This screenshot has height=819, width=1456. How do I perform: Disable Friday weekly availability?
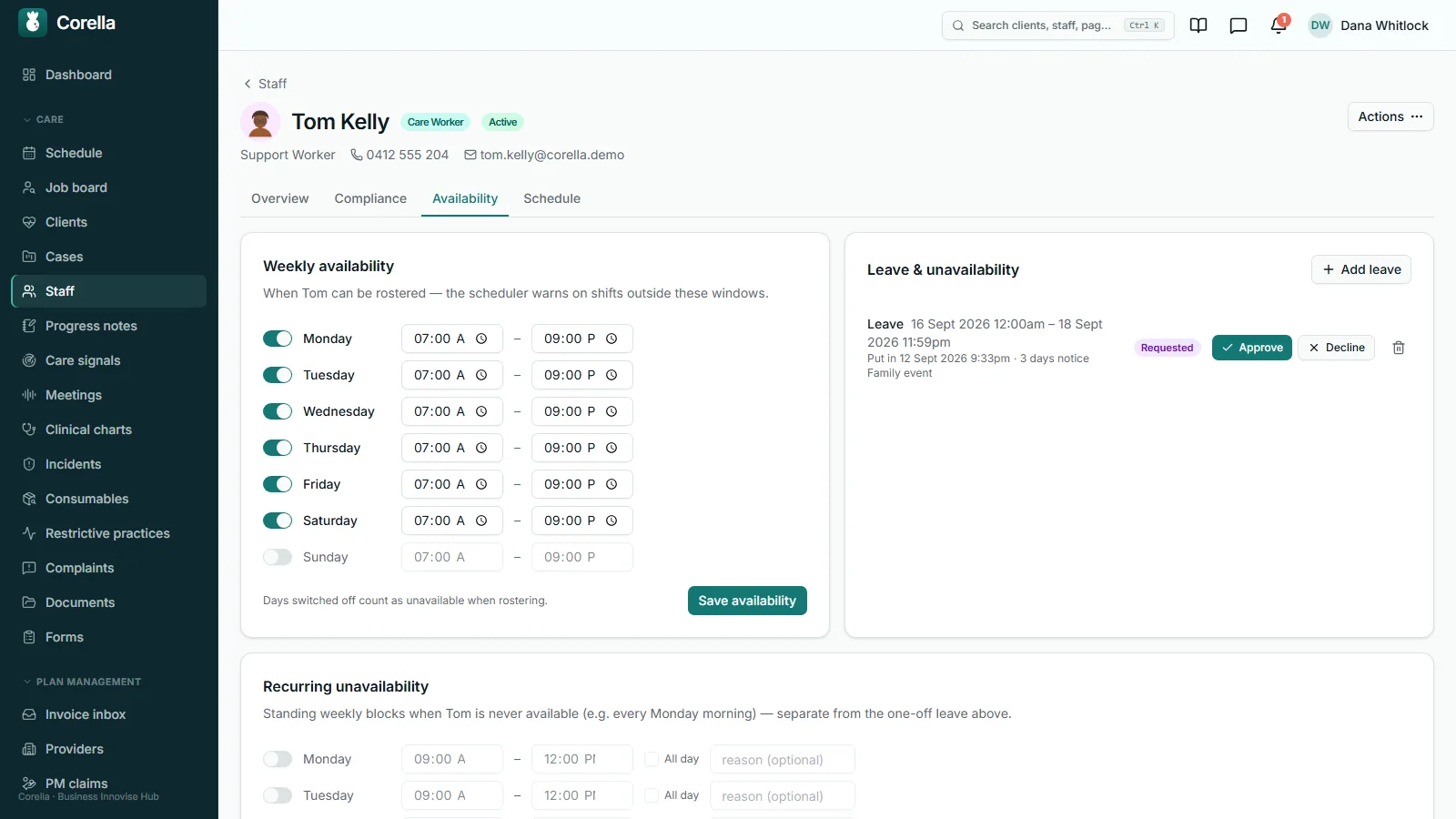coord(278,484)
